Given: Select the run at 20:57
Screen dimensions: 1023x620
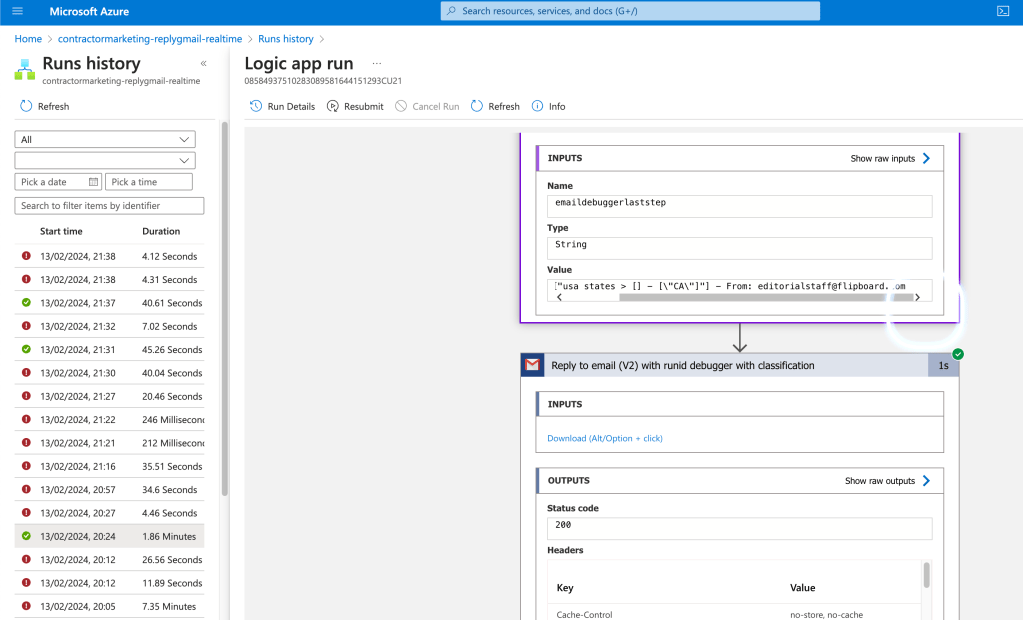Looking at the screenshot, I should [x=109, y=489].
